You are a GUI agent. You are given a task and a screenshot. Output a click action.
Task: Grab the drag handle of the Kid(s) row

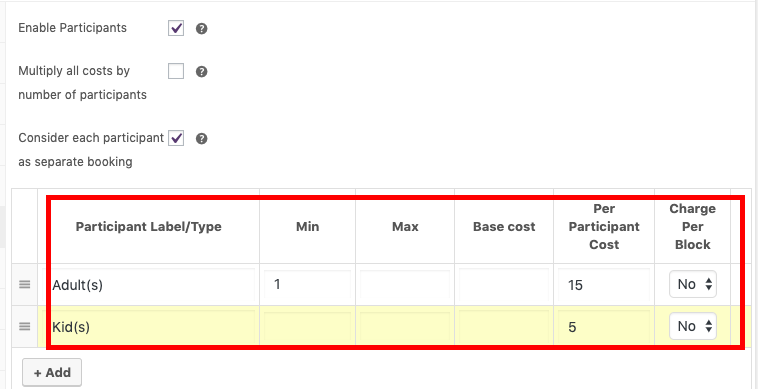click(x=25, y=327)
